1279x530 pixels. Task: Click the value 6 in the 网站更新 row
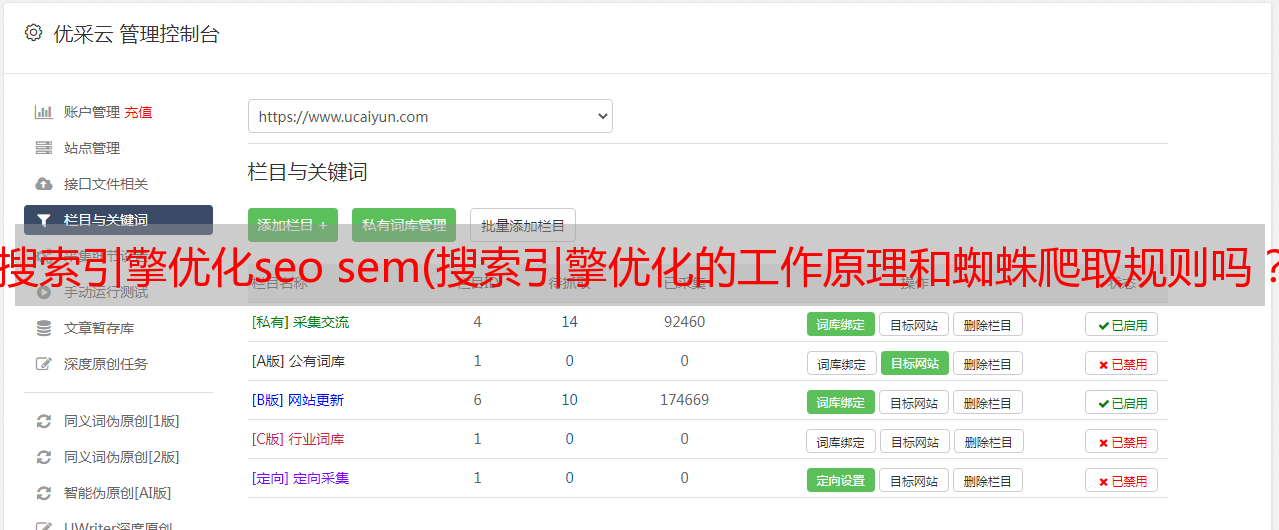[478, 400]
